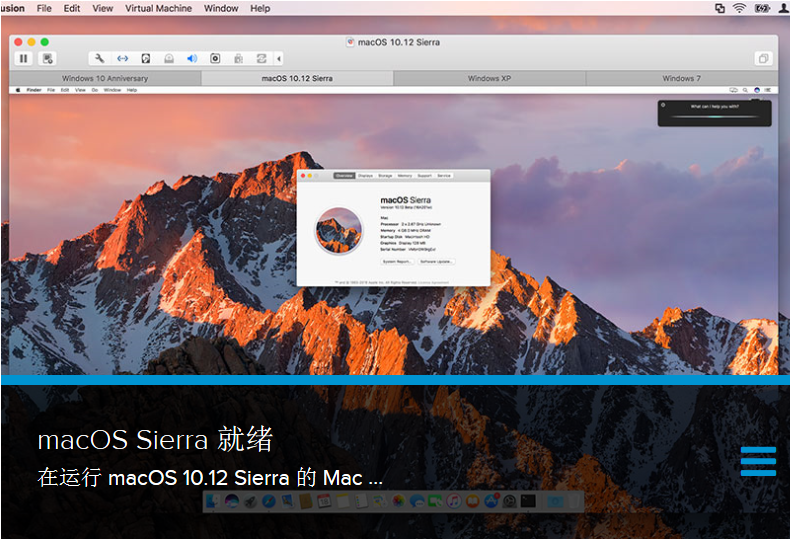This screenshot has width=792, height=541.
Task: Open iBooks in the guest dock
Action: tap(472, 501)
